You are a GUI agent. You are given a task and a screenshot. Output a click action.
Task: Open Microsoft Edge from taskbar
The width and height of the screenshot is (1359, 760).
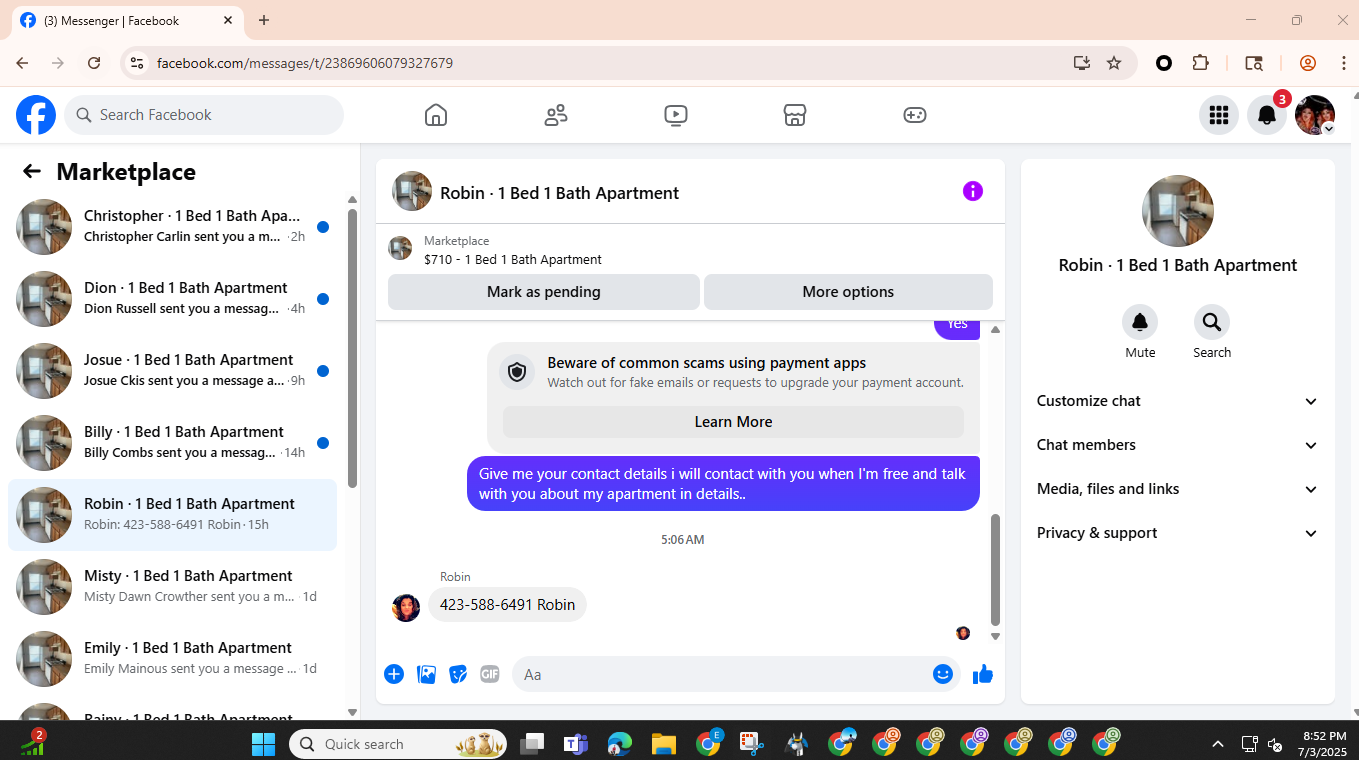tap(620, 744)
